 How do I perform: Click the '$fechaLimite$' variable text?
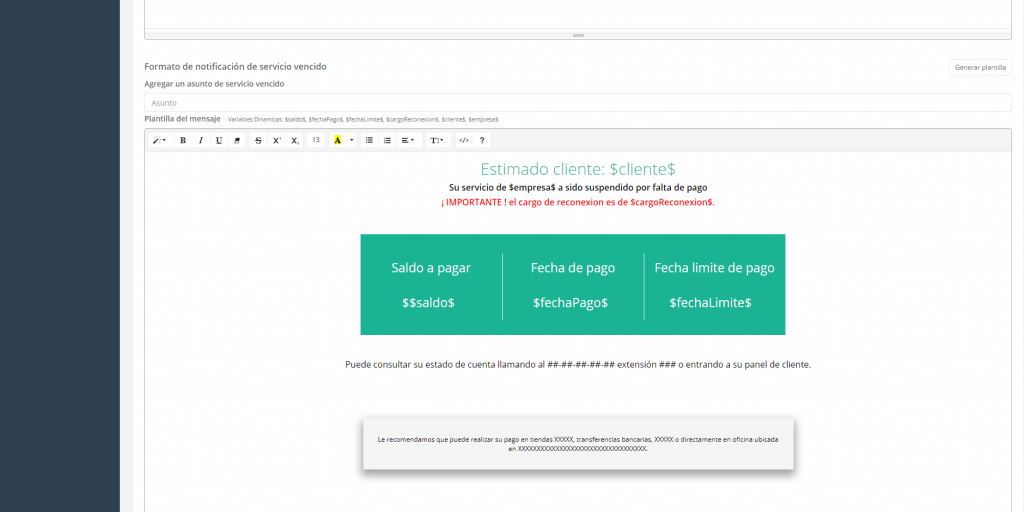pos(711,303)
